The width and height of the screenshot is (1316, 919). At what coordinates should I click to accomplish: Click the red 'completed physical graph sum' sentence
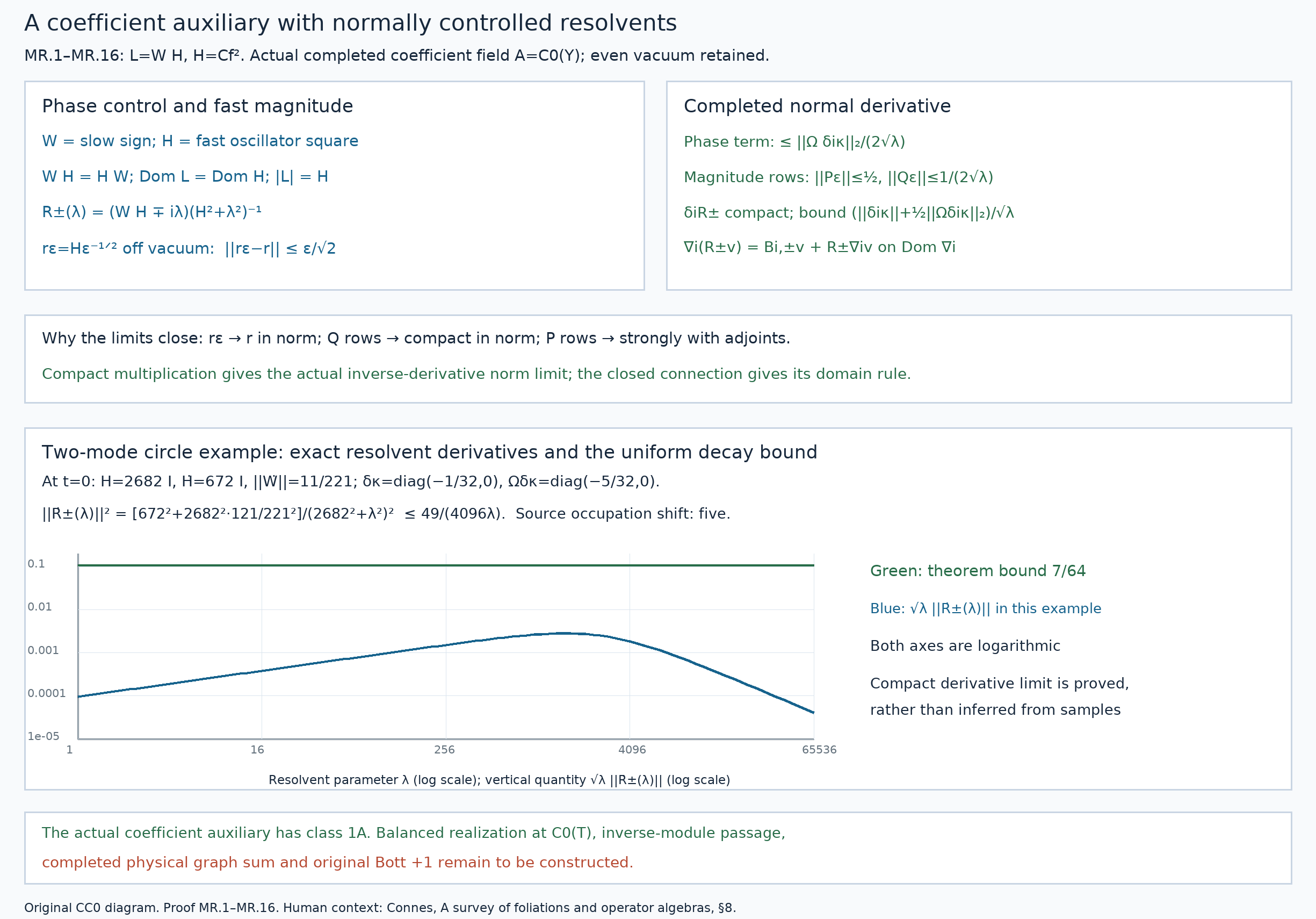(337, 862)
